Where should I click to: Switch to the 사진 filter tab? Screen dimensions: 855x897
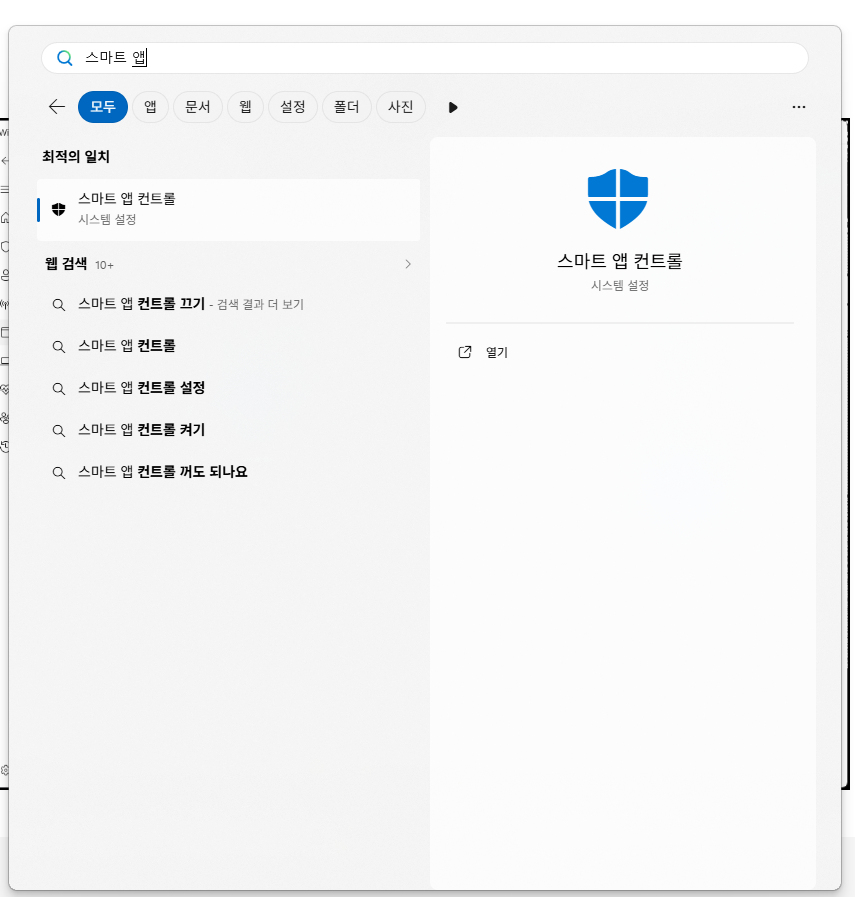click(401, 107)
